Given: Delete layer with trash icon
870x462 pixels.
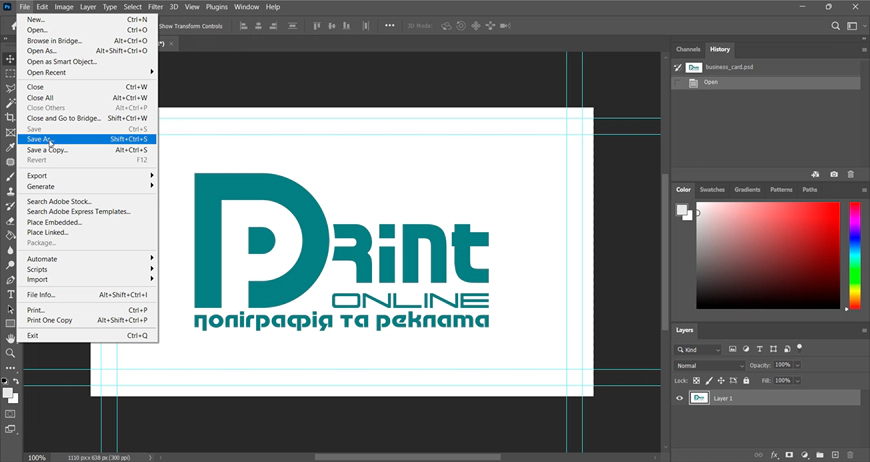Looking at the screenshot, I should pos(850,455).
